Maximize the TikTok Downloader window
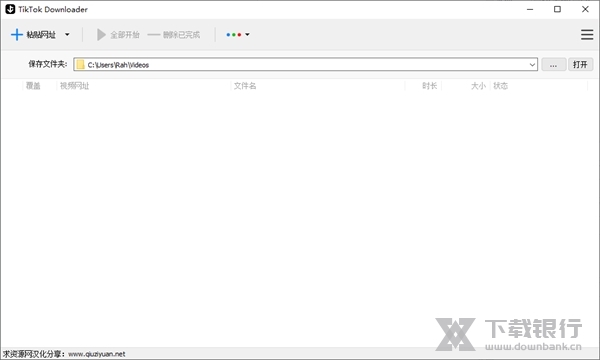This screenshot has width=600, height=360. (558, 9)
